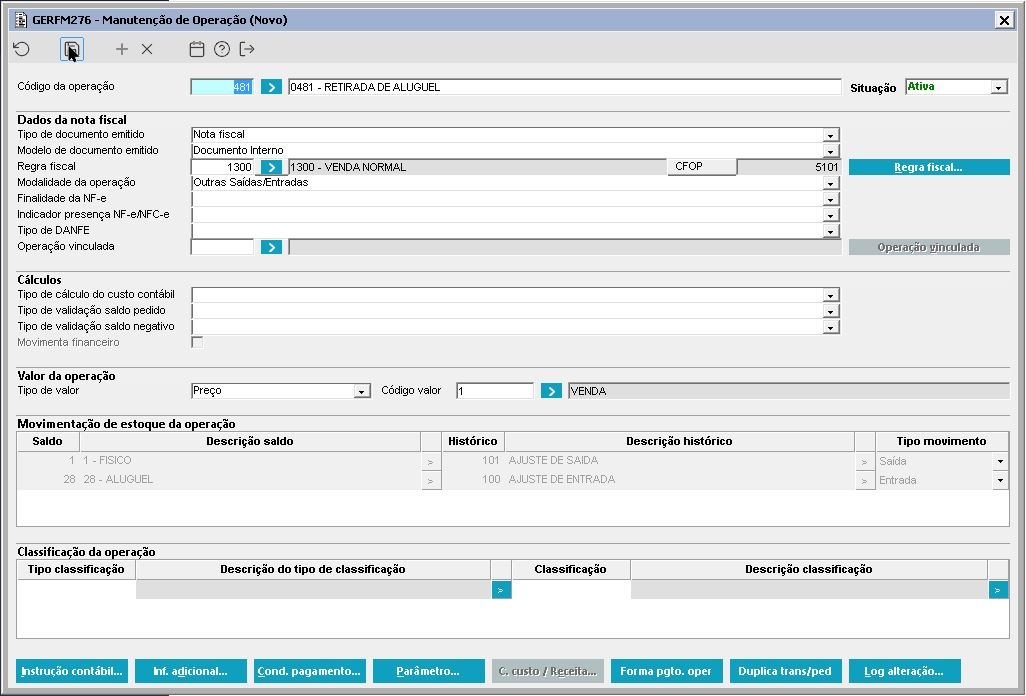Click Descrição histórico column header

[x=679, y=442]
